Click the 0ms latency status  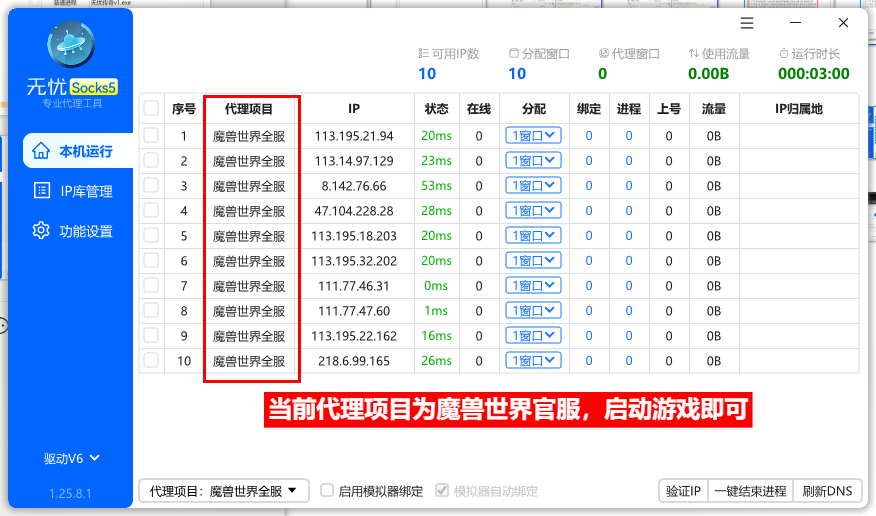(436, 286)
